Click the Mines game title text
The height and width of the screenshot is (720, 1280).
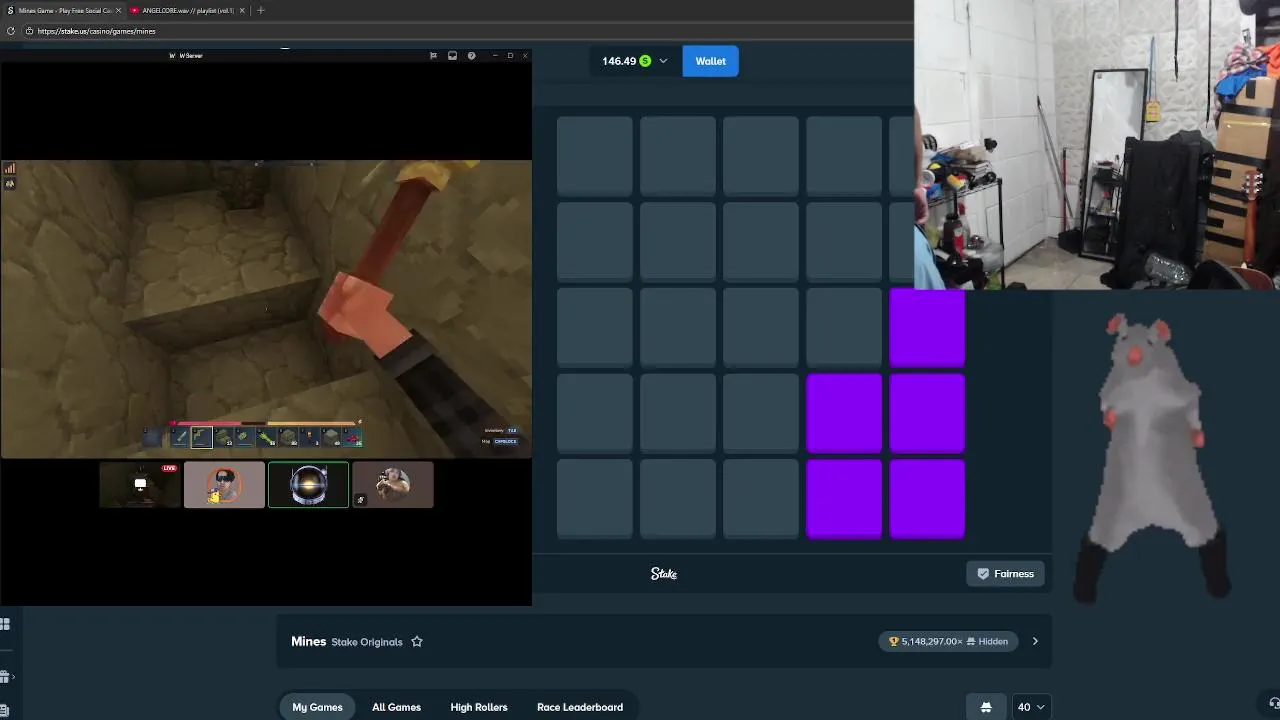pyautogui.click(x=309, y=641)
